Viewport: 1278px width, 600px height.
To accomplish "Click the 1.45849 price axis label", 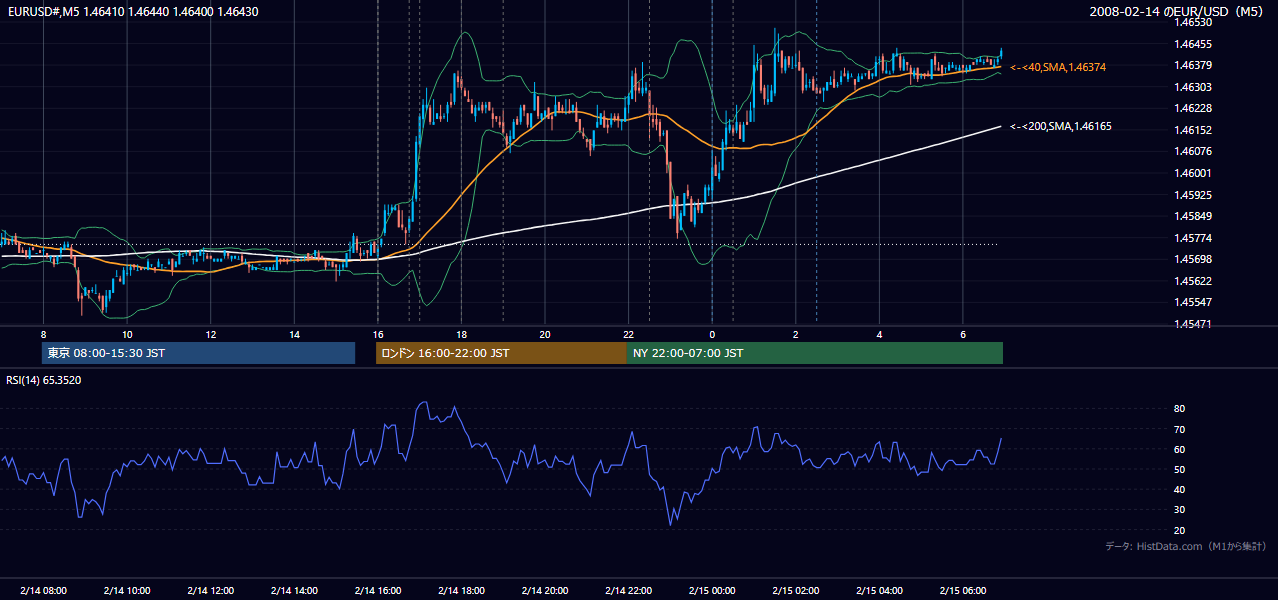I will 1192,216.
